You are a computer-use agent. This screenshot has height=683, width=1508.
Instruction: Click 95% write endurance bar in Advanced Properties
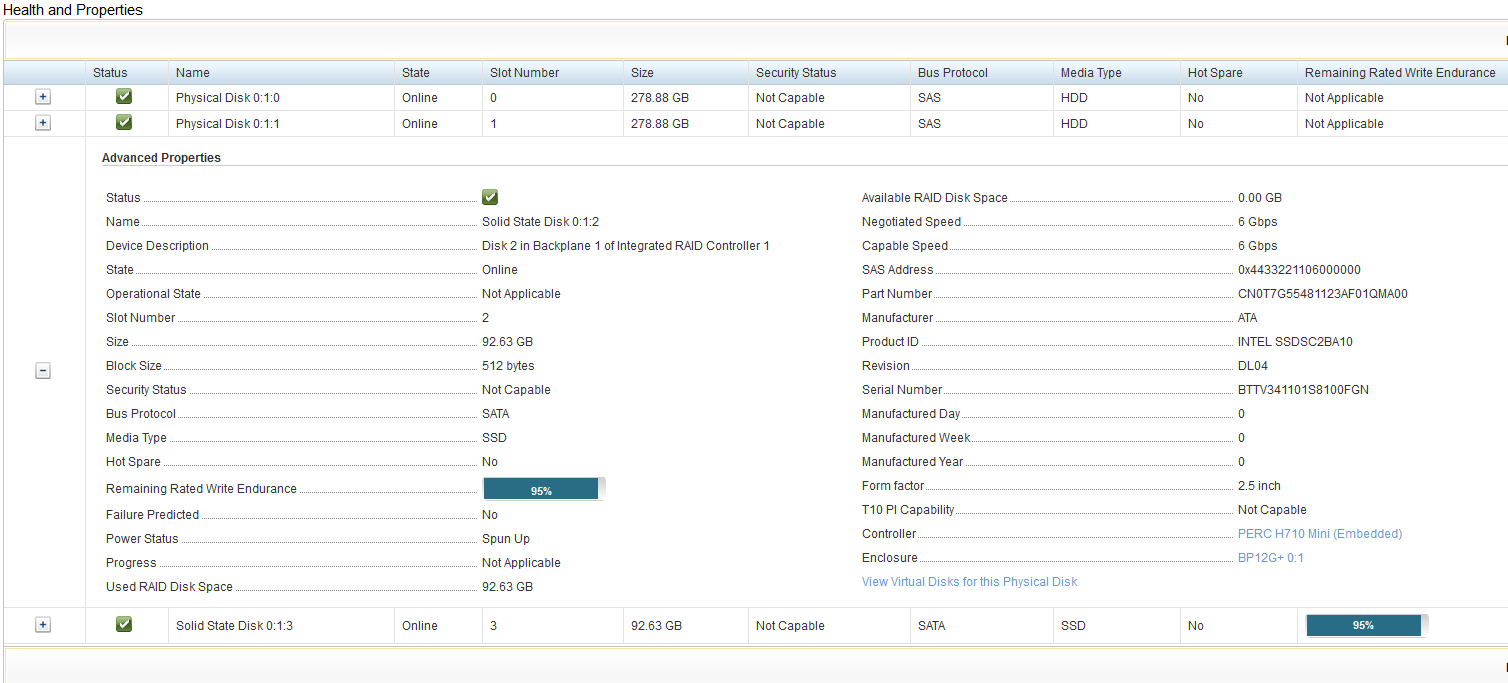tap(544, 489)
